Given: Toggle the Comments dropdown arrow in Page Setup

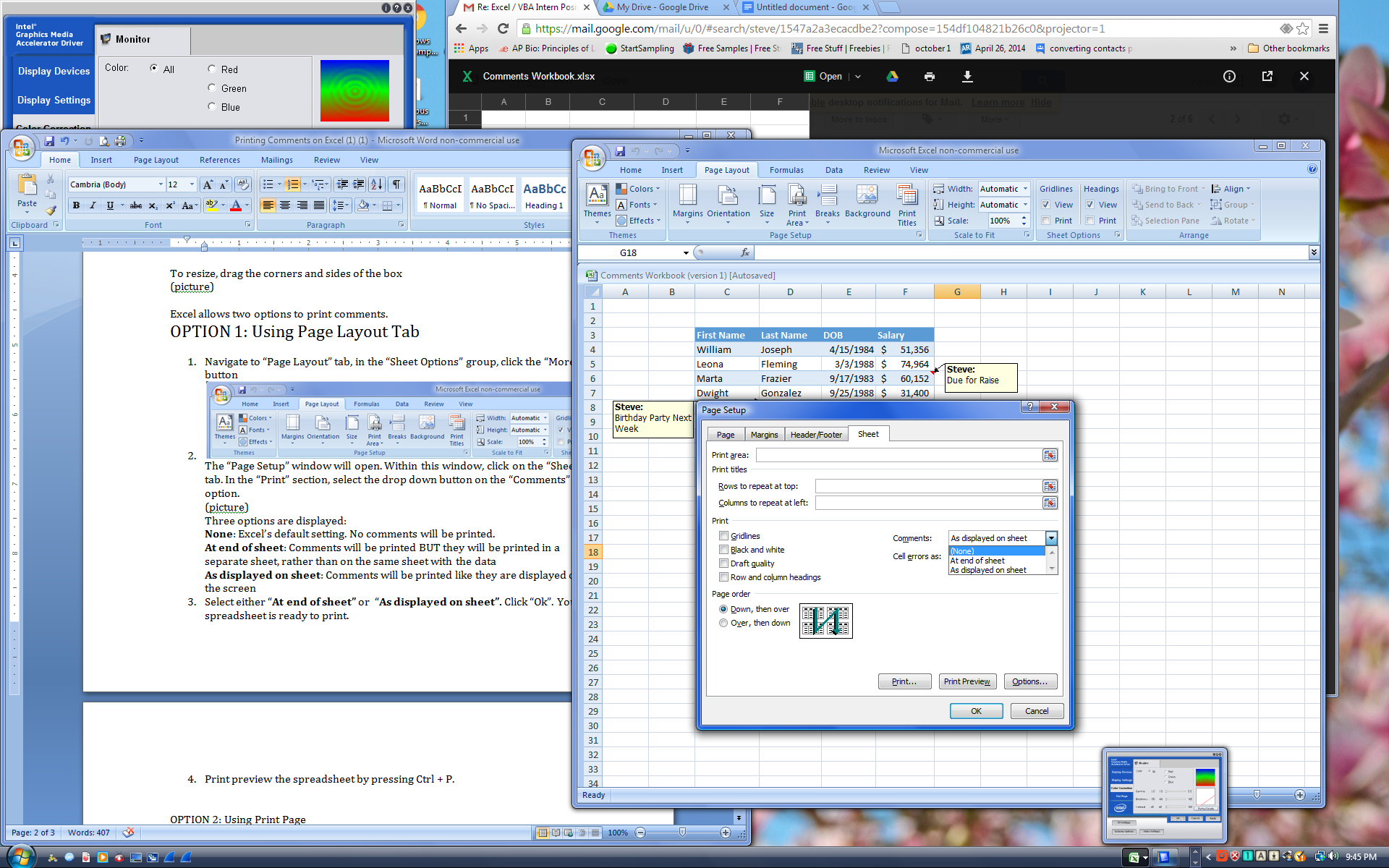Looking at the screenshot, I should point(1051,538).
